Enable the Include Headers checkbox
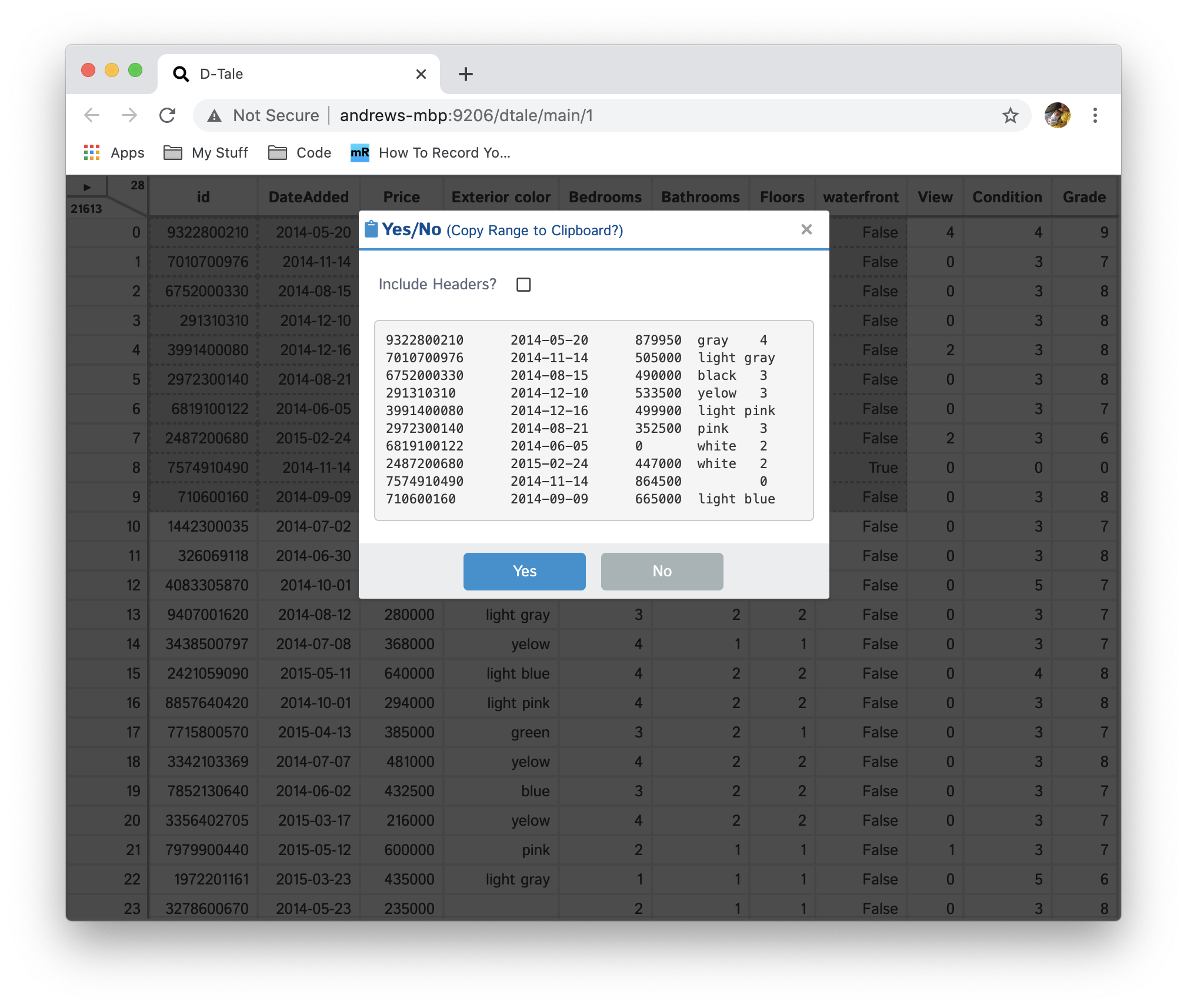This screenshot has height=1008, width=1187. (x=523, y=285)
